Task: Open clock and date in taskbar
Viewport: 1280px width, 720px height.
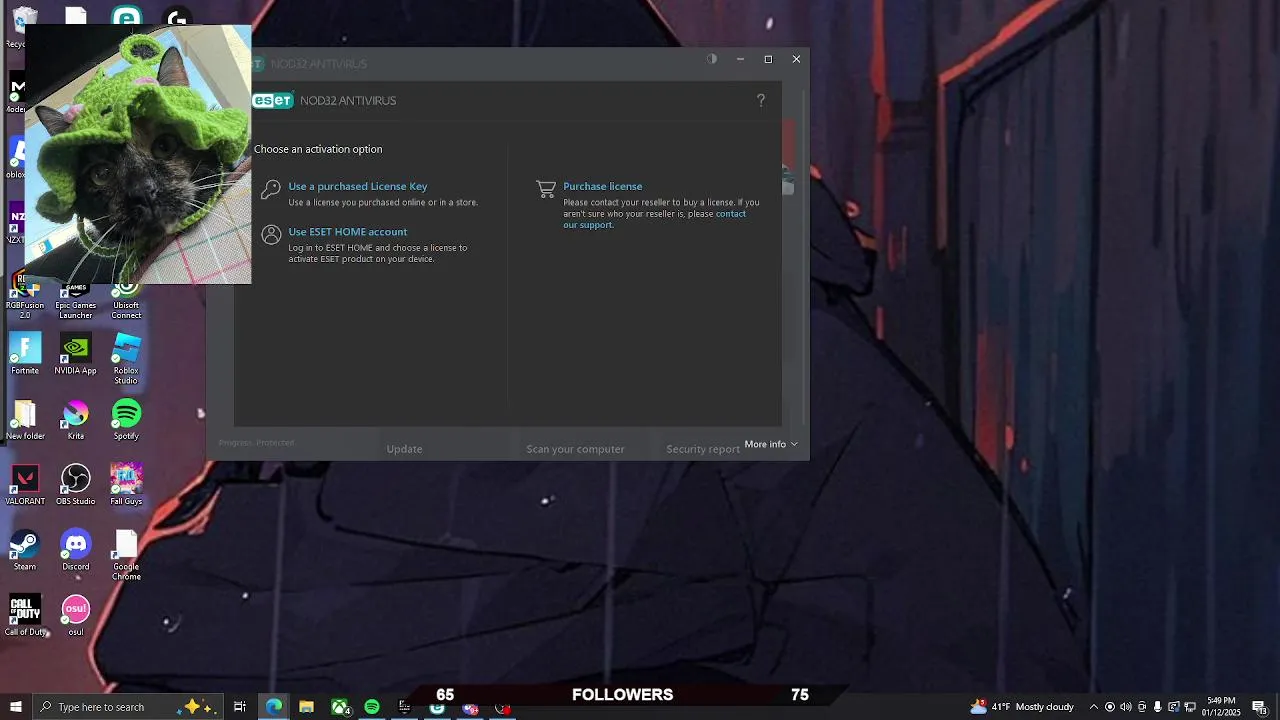Action: coord(1221,707)
